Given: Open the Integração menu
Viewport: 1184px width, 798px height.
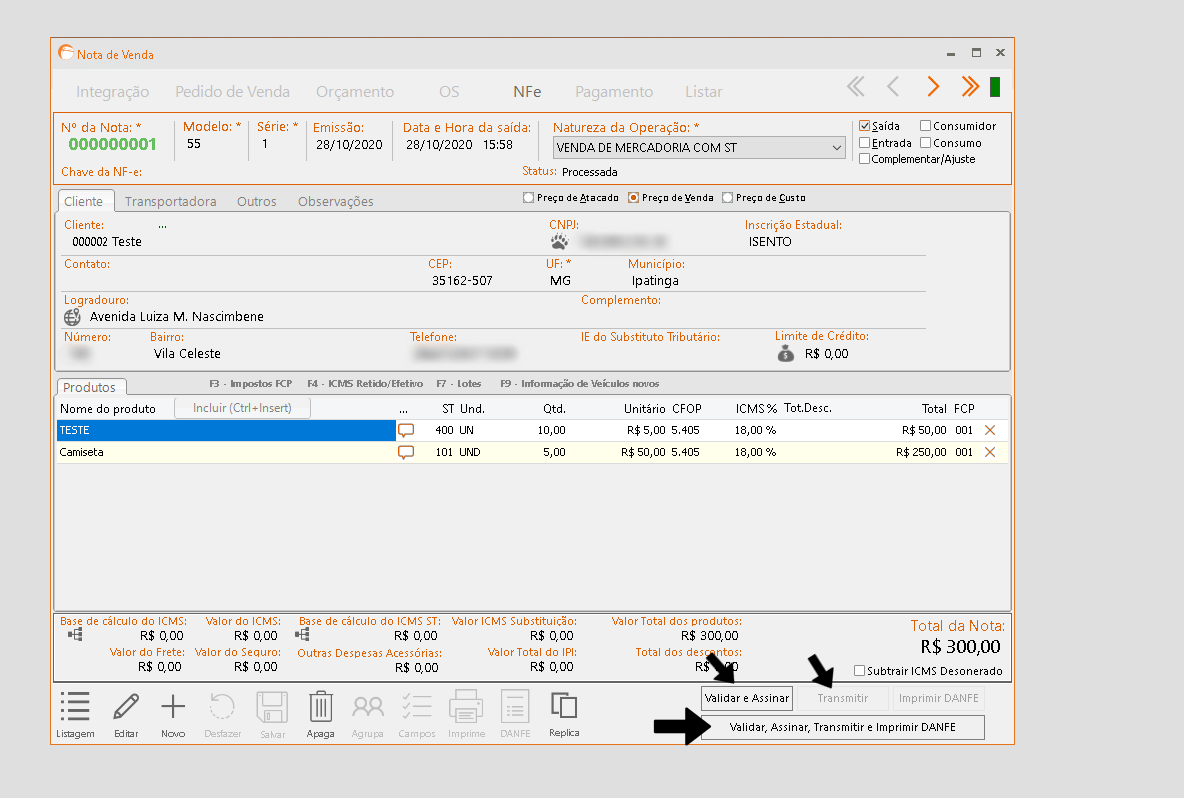Looking at the screenshot, I should tap(113, 91).
